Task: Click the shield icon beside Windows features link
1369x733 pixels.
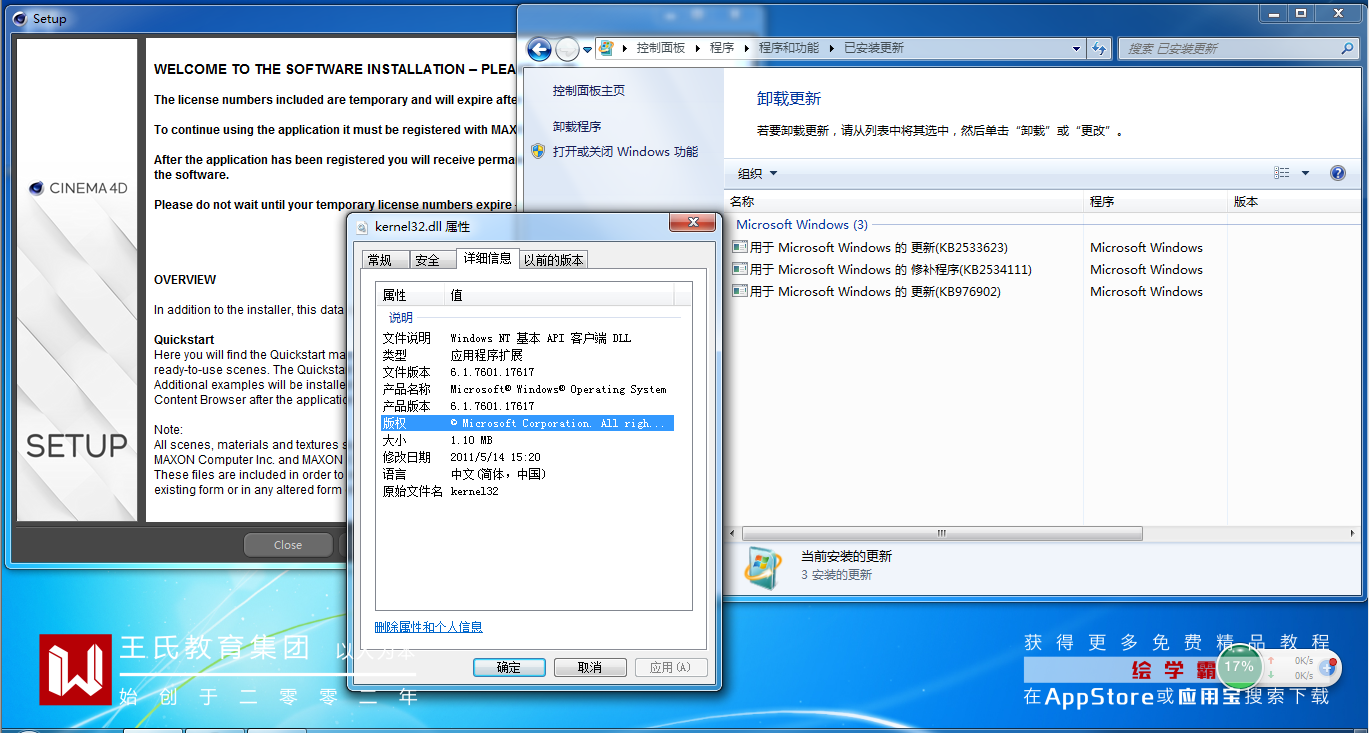Action: pyautogui.click(x=538, y=152)
